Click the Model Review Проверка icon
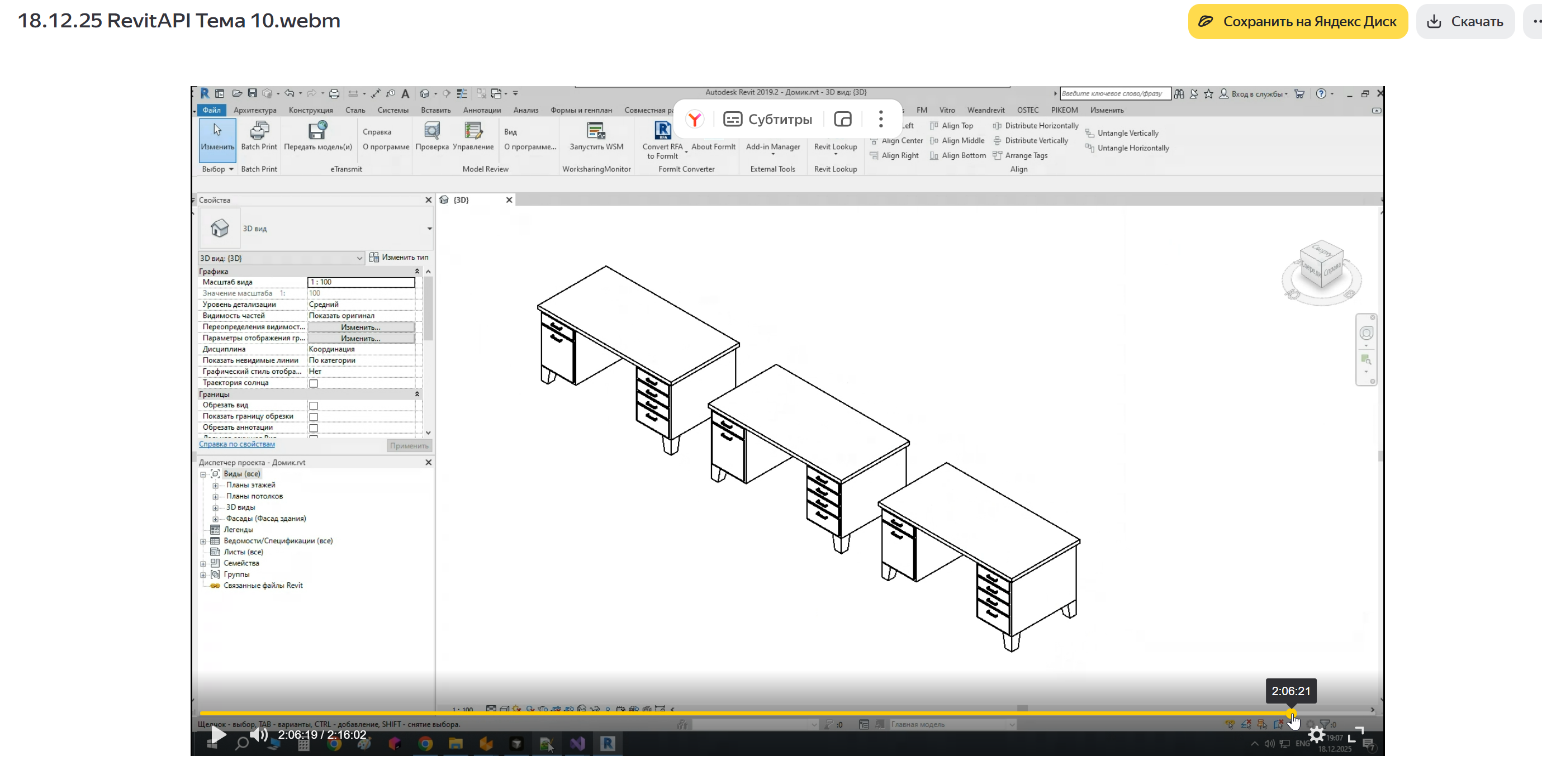 431,131
